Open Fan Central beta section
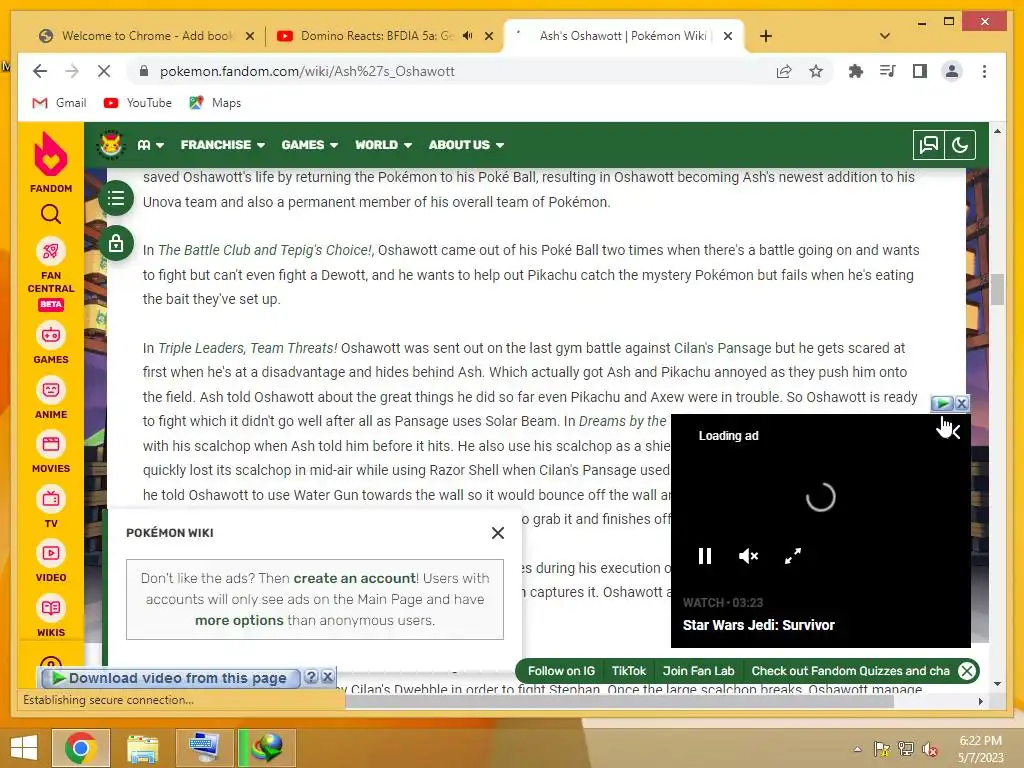 tap(50, 274)
